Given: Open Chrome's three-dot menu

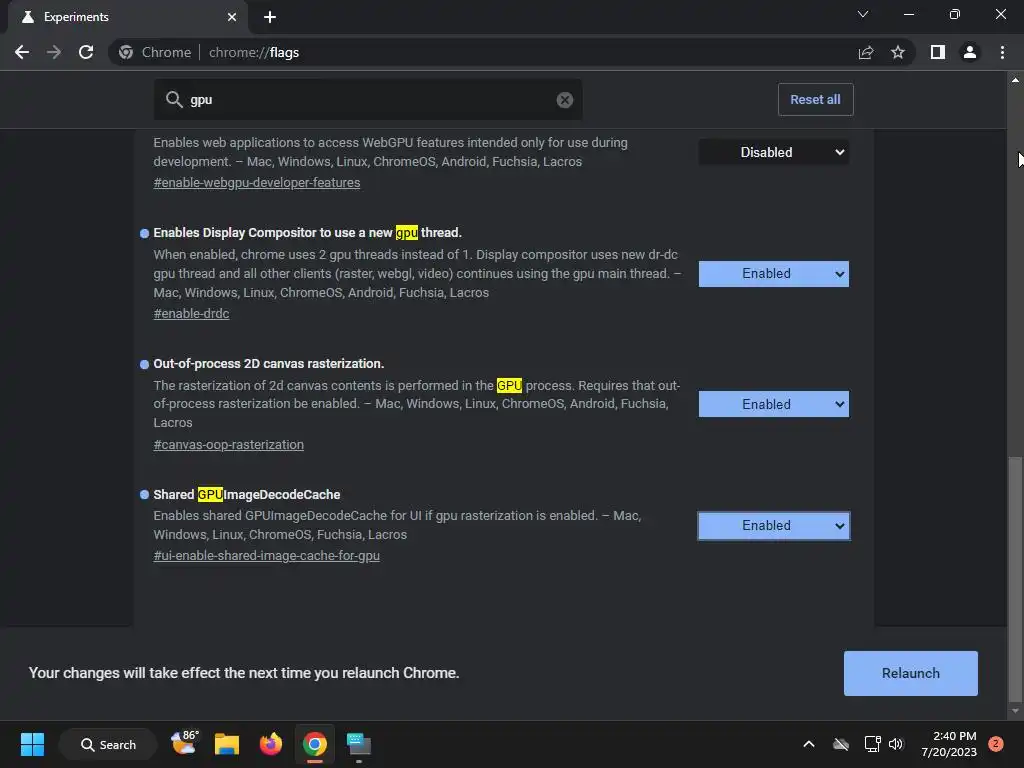Looking at the screenshot, I should pos(1002,52).
